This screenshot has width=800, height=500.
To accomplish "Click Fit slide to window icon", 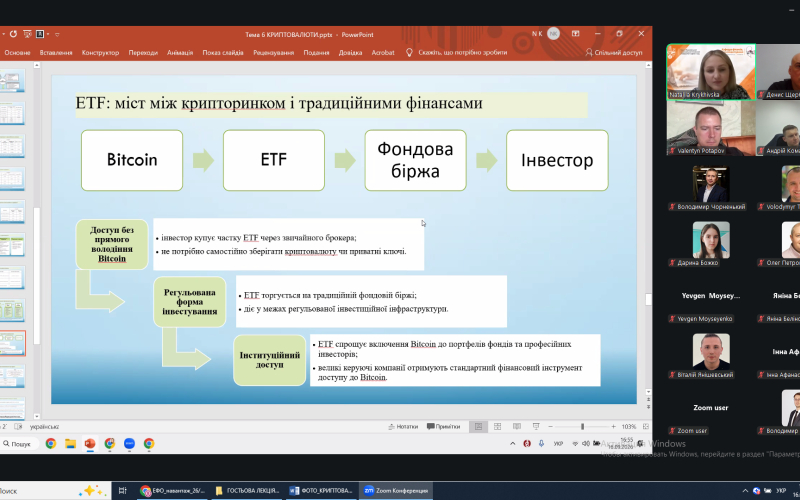I will (x=645, y=427).
